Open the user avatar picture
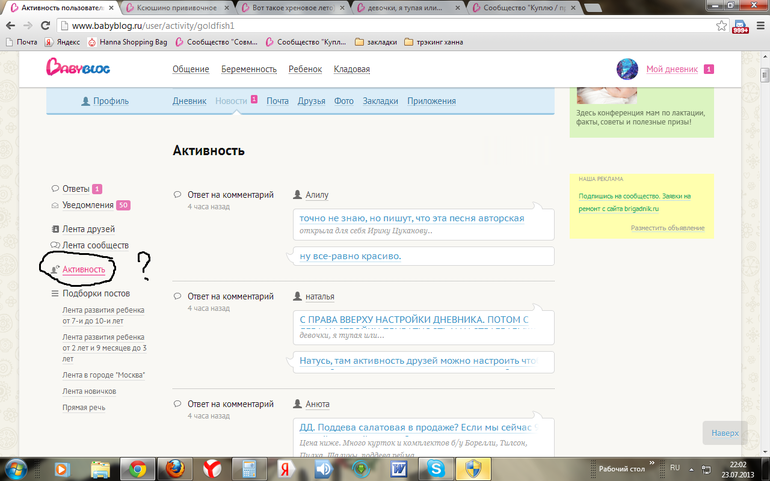Viewport: 770px width, 481px height. coord(627,69)
